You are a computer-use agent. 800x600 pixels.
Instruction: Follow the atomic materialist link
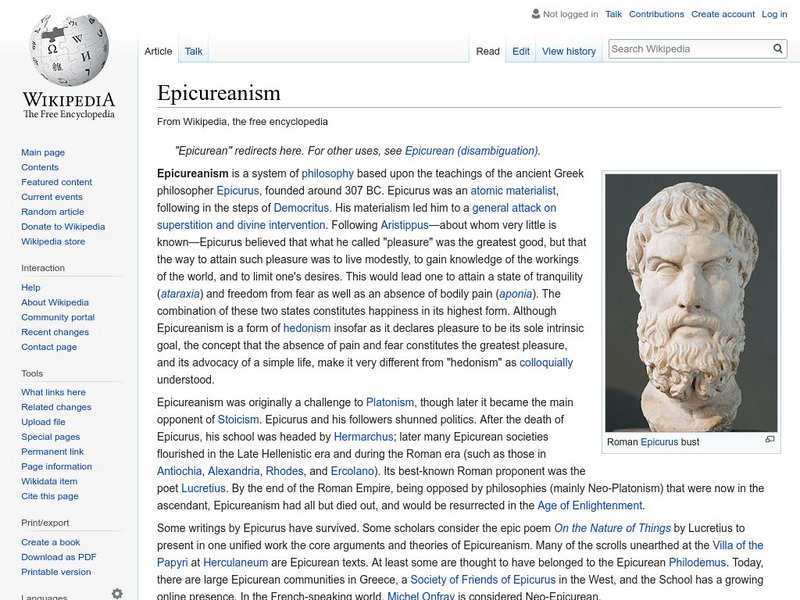click(x=513, y=191)
